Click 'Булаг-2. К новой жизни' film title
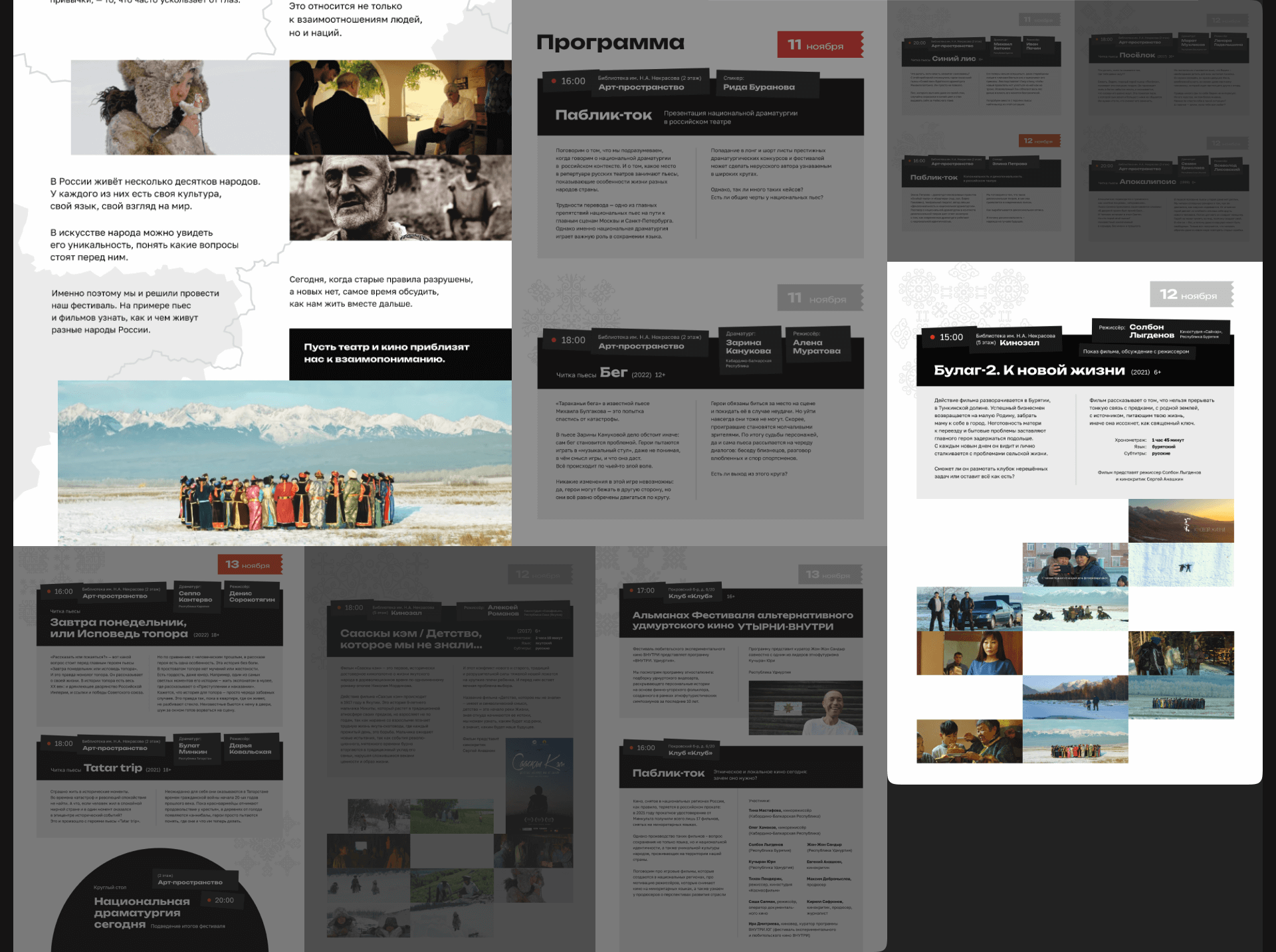Screen dimensions: 1276x952 1029,370
